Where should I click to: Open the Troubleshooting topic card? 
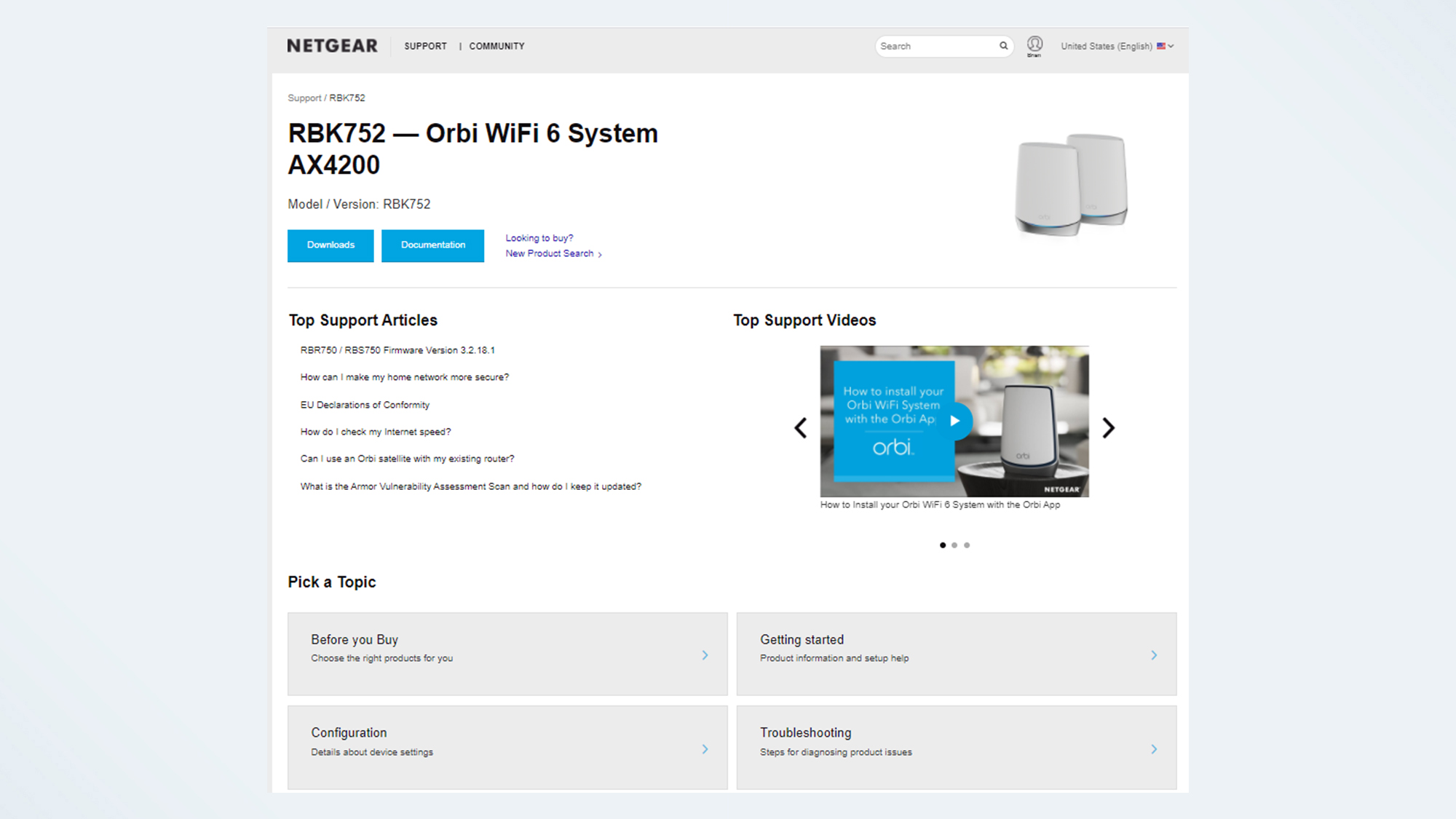[957, 747]
